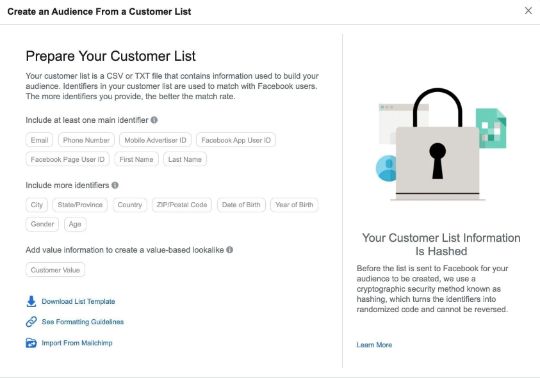540x378 pixels.
Task: Open See Formatting Guidelines link
Action: (x=83, y=322)
